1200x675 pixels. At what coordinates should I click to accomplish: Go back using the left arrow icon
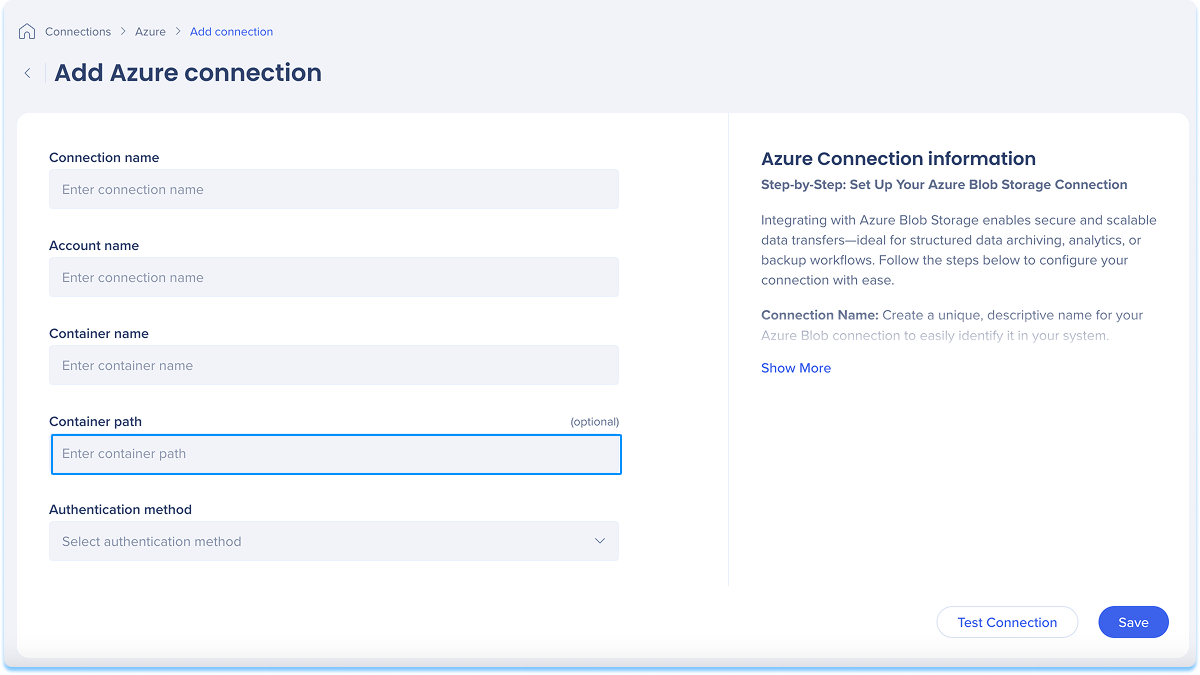coord(28,73)
